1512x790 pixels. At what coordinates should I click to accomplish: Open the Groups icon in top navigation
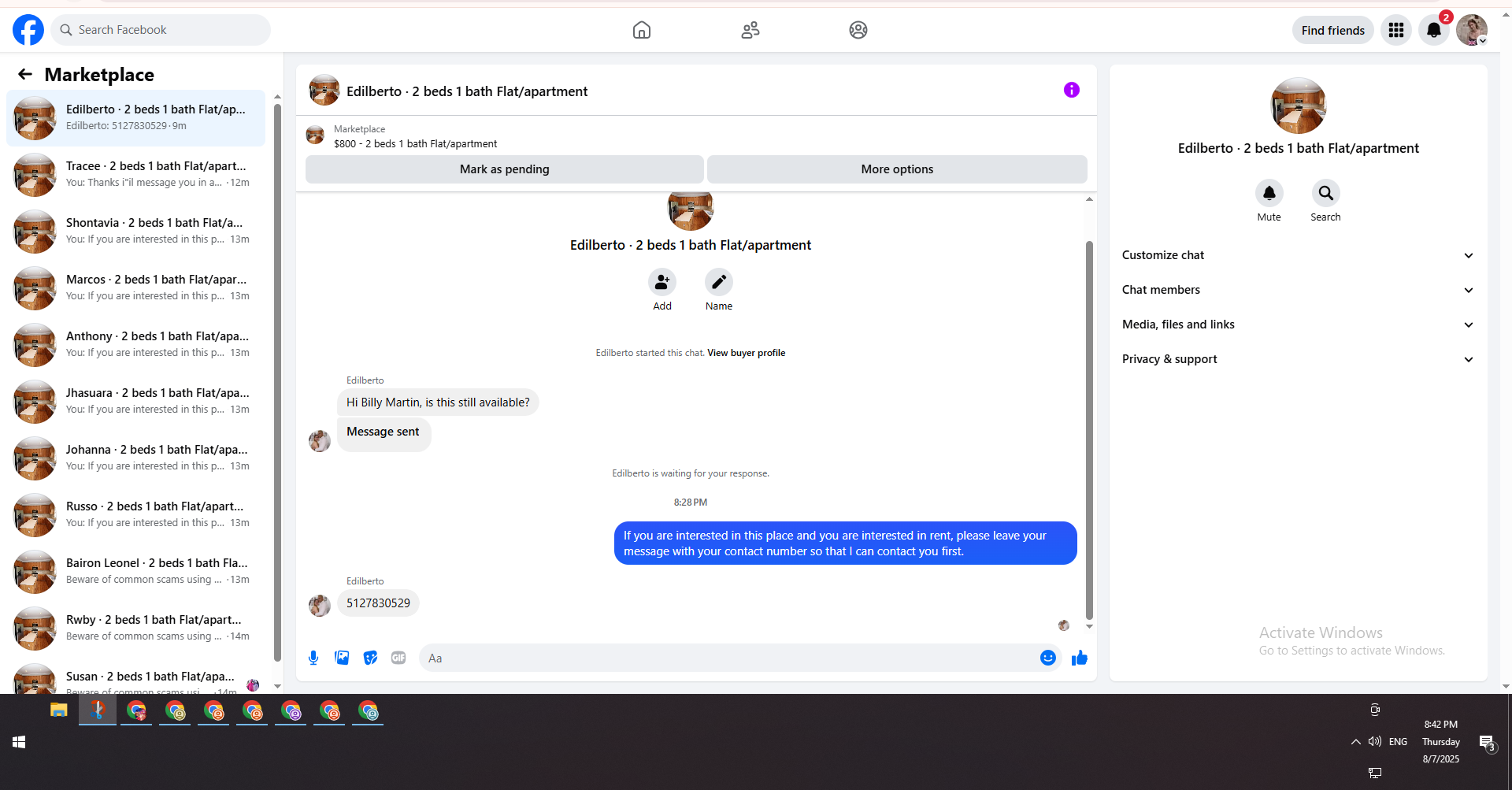tap(858, 30)
